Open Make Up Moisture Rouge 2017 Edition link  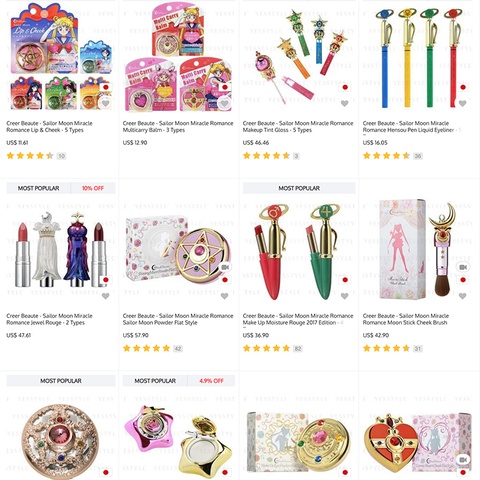tap(298, 319)
